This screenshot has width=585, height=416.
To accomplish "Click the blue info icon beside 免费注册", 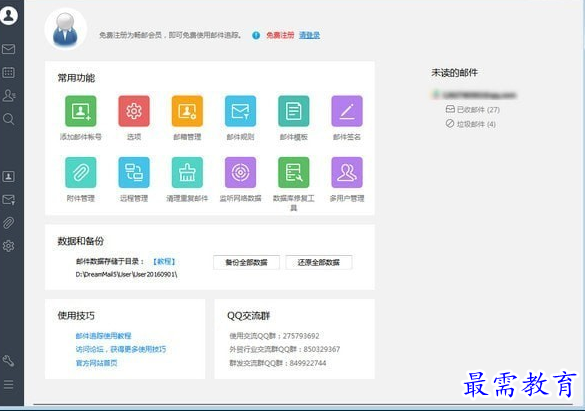I will pyautogui.click(x=256, y=35).
